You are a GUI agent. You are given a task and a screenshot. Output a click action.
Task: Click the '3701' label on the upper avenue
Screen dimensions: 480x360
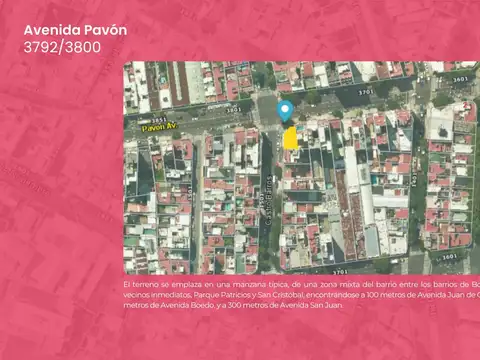click(x=366, y=92)
